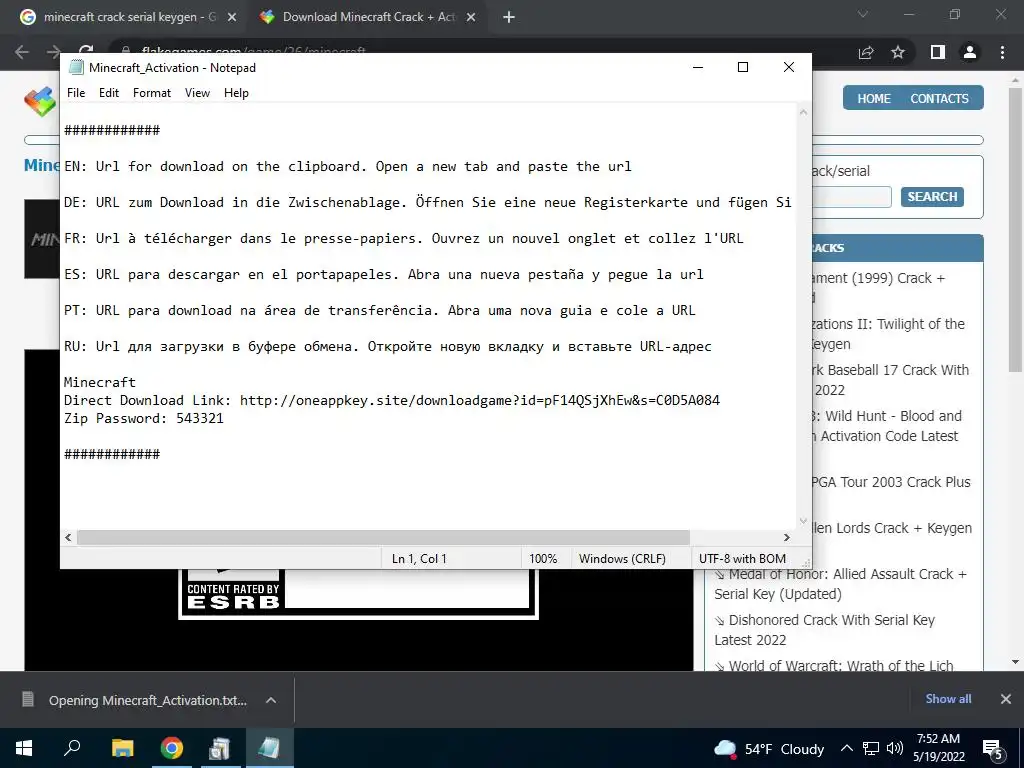Click Chrome share page icon
Viewport: 1024px width, 768px height.
click(866, 52)
